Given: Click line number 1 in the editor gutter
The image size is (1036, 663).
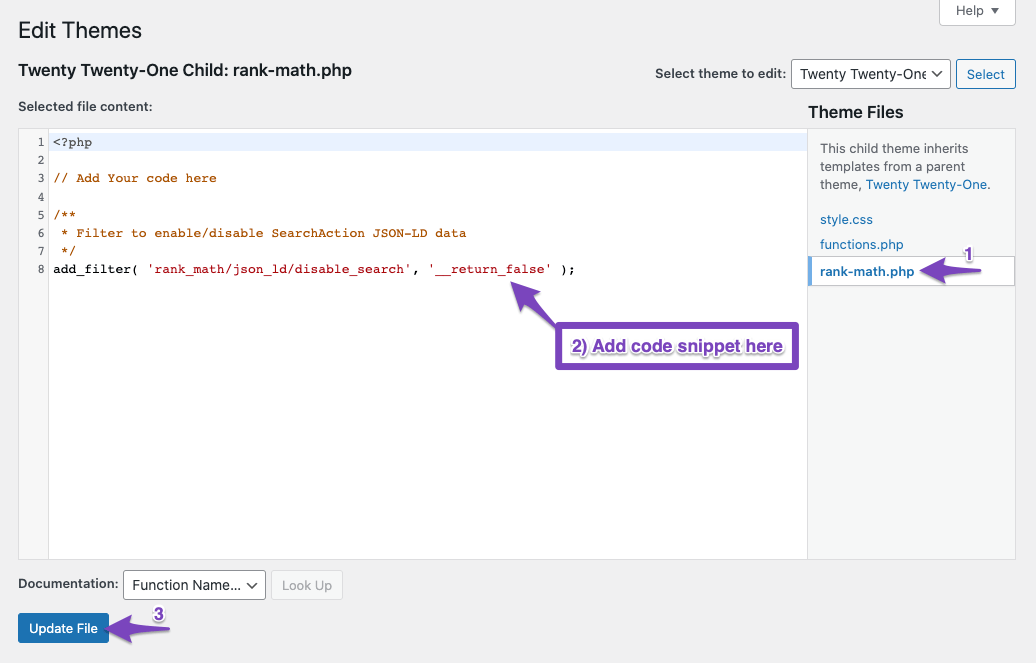Looking at the screenshot, I should 40,141.
